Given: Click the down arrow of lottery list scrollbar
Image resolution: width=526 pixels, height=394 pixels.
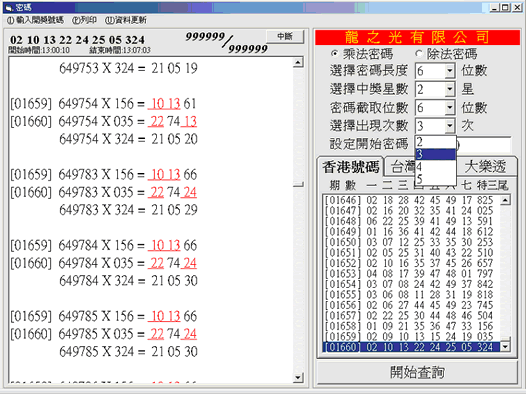Looking at the screenshot, I should click(x=505, y=347).
